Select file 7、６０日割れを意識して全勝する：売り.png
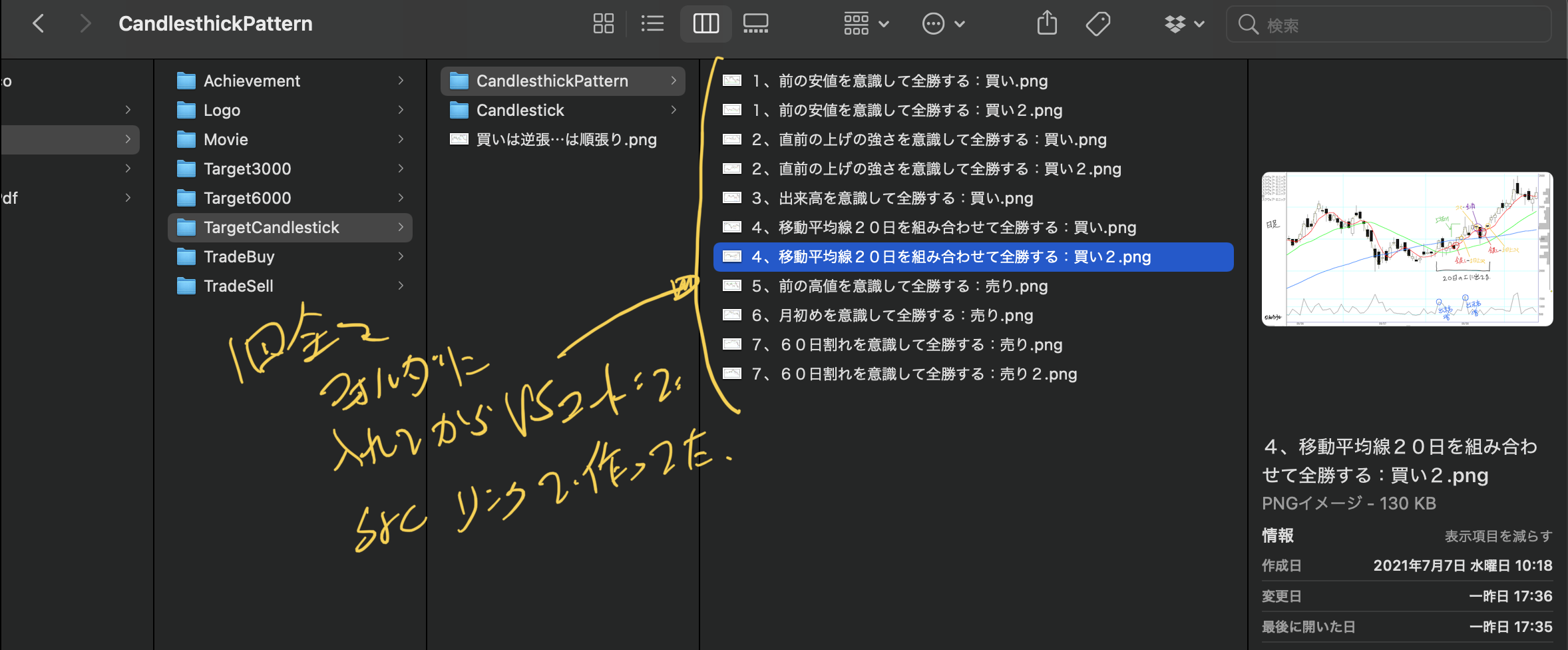This screenshot has width=1568, height=650. [974, 344]
